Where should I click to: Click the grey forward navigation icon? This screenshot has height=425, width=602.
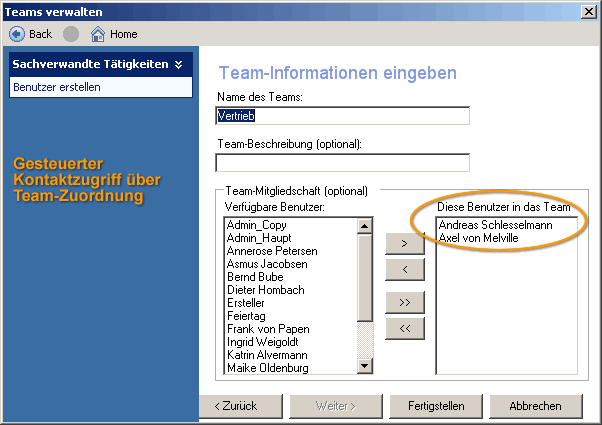(x=71, y=33)
